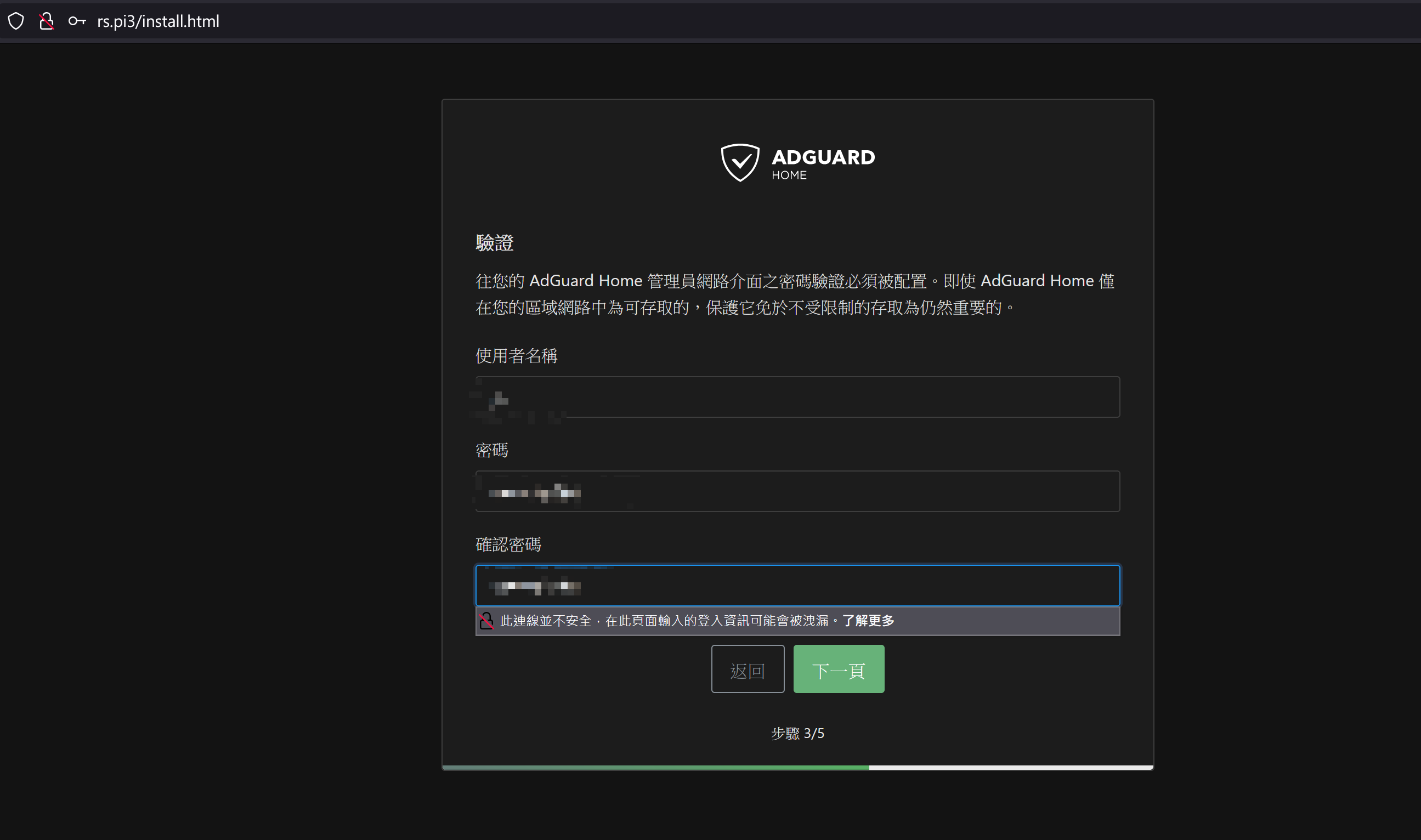
Task: Click the 確認密碼 field label
Action: pyautogui.click(x=508, y=544)
